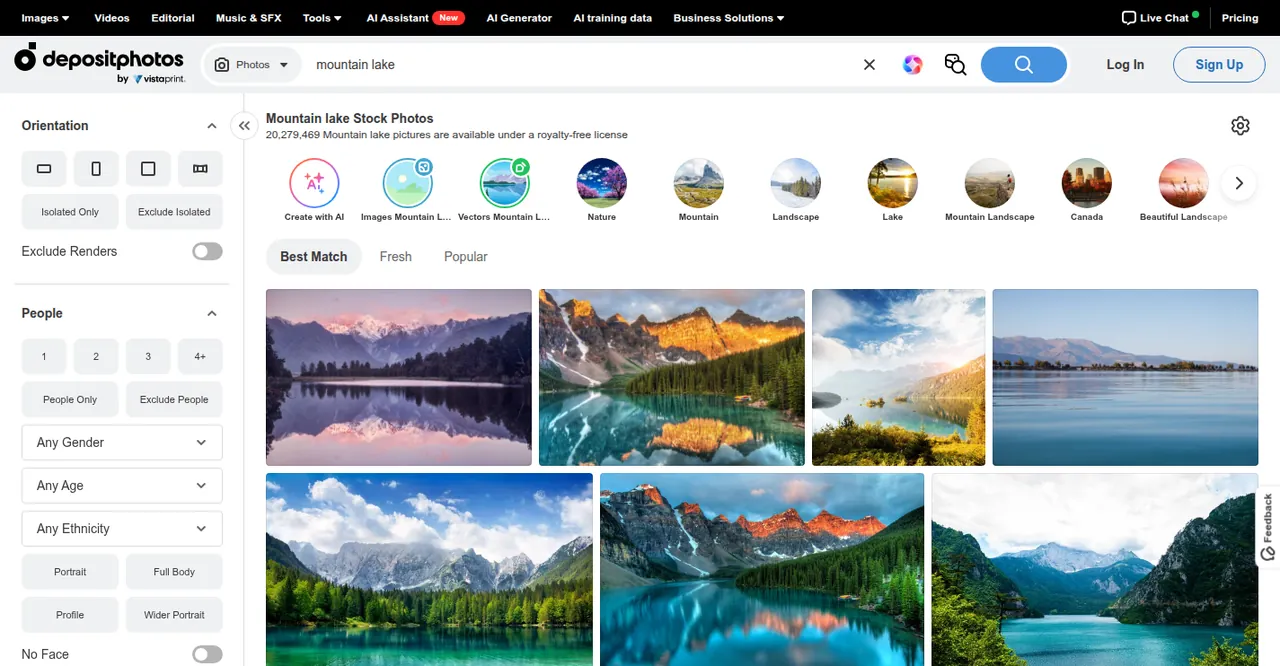Viewport: 1280px width, 666px height.
Task: Switch to the Popular tab
Action: [x=466, y=257]
